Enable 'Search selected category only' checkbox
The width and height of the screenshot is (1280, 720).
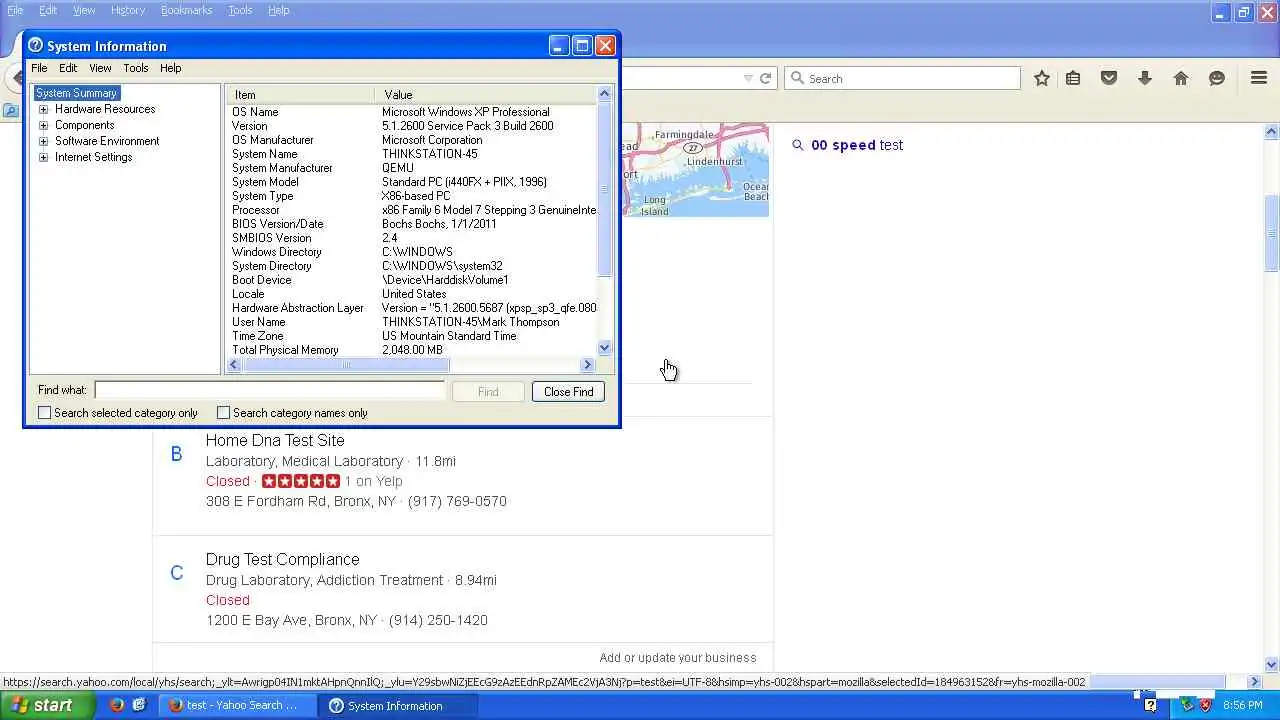pyautogui.click(x=44, y=413)
